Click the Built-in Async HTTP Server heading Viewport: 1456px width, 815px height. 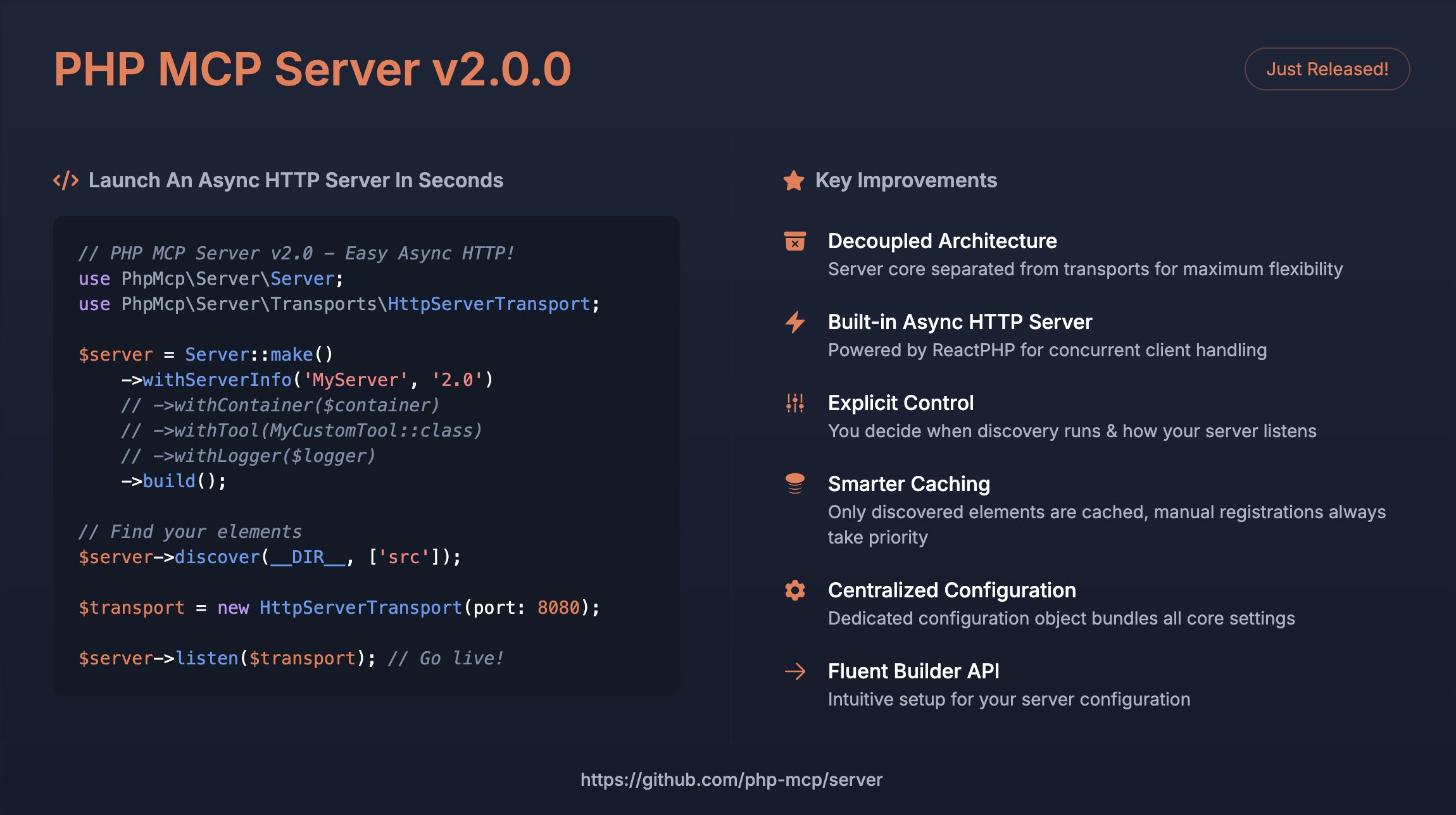point(960,322)
